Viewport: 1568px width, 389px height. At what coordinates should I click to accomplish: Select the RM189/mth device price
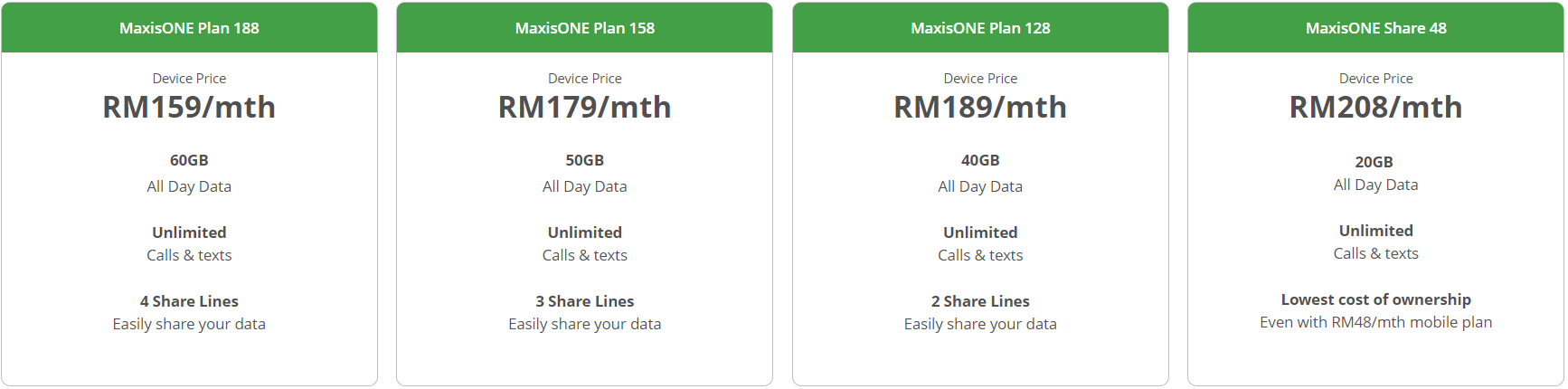click(x=980, y=108)
